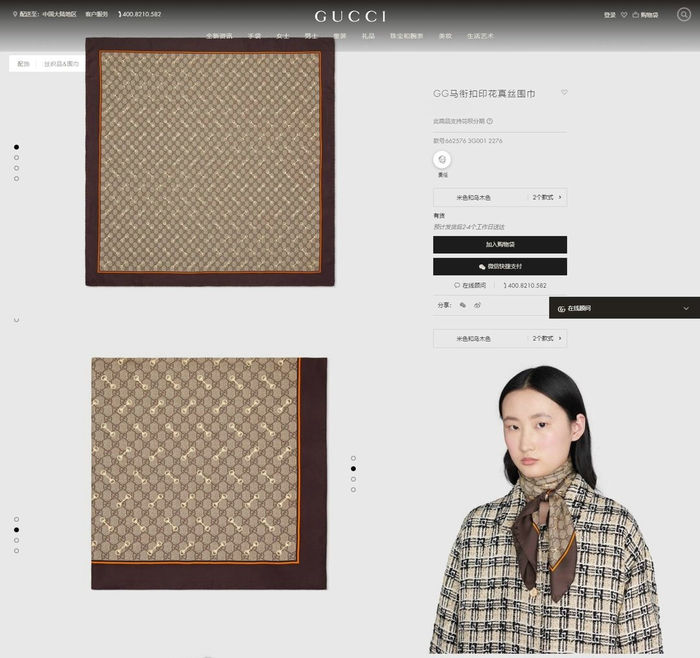
Task: Select the round color swatch under 款号
Action: point(442,159)
